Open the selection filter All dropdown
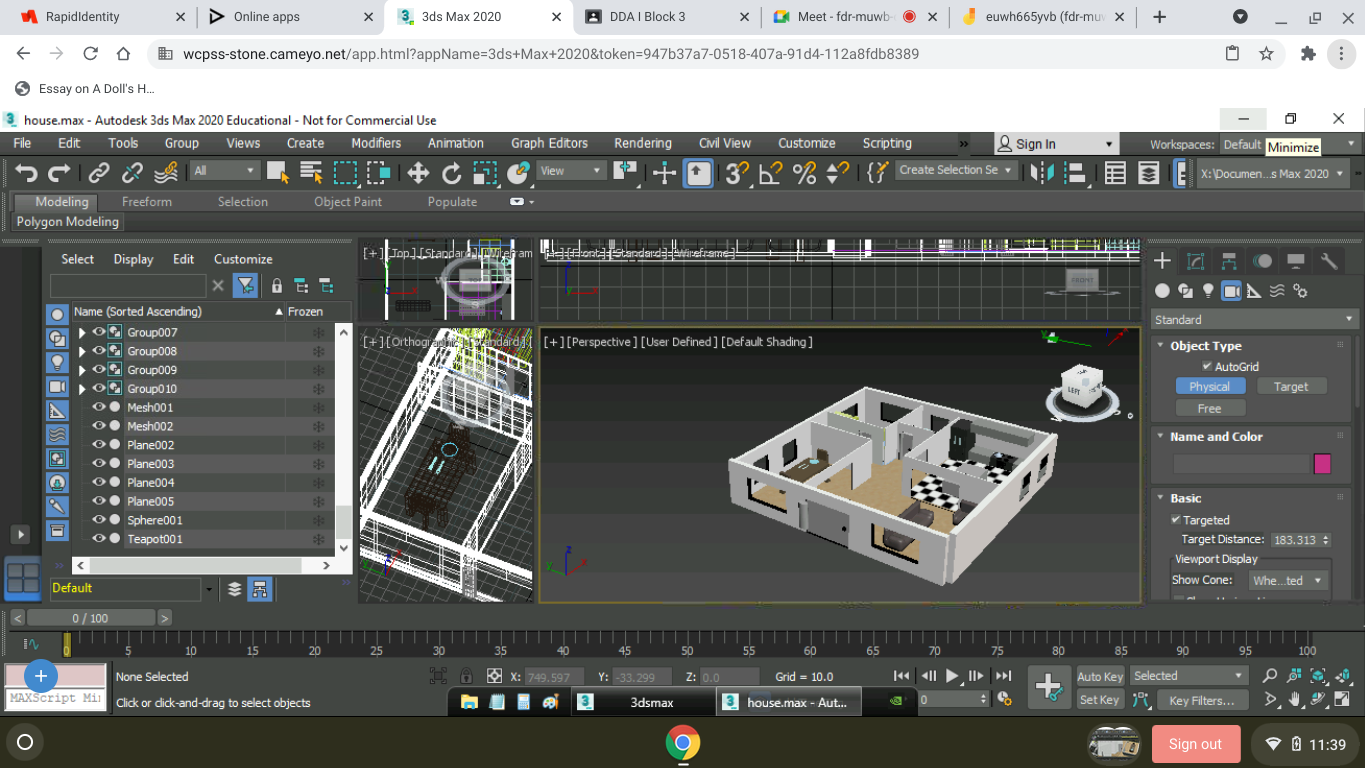This screenshot has height=768, width=1365. 224,169
